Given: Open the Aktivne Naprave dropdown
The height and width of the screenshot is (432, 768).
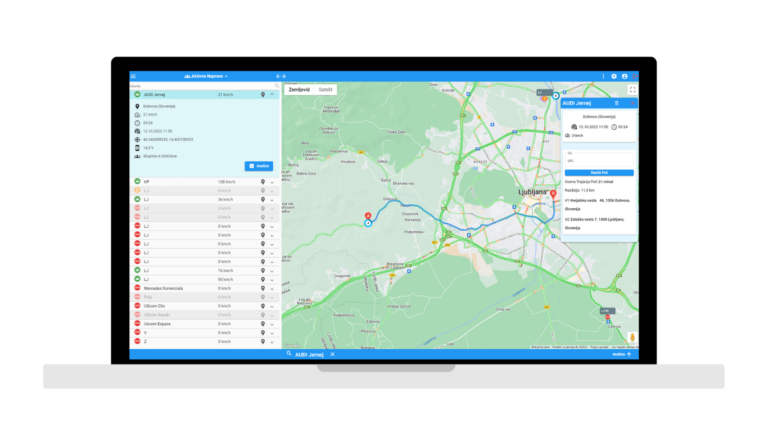Looking at the screenshot, I should [x=207, y=76].
